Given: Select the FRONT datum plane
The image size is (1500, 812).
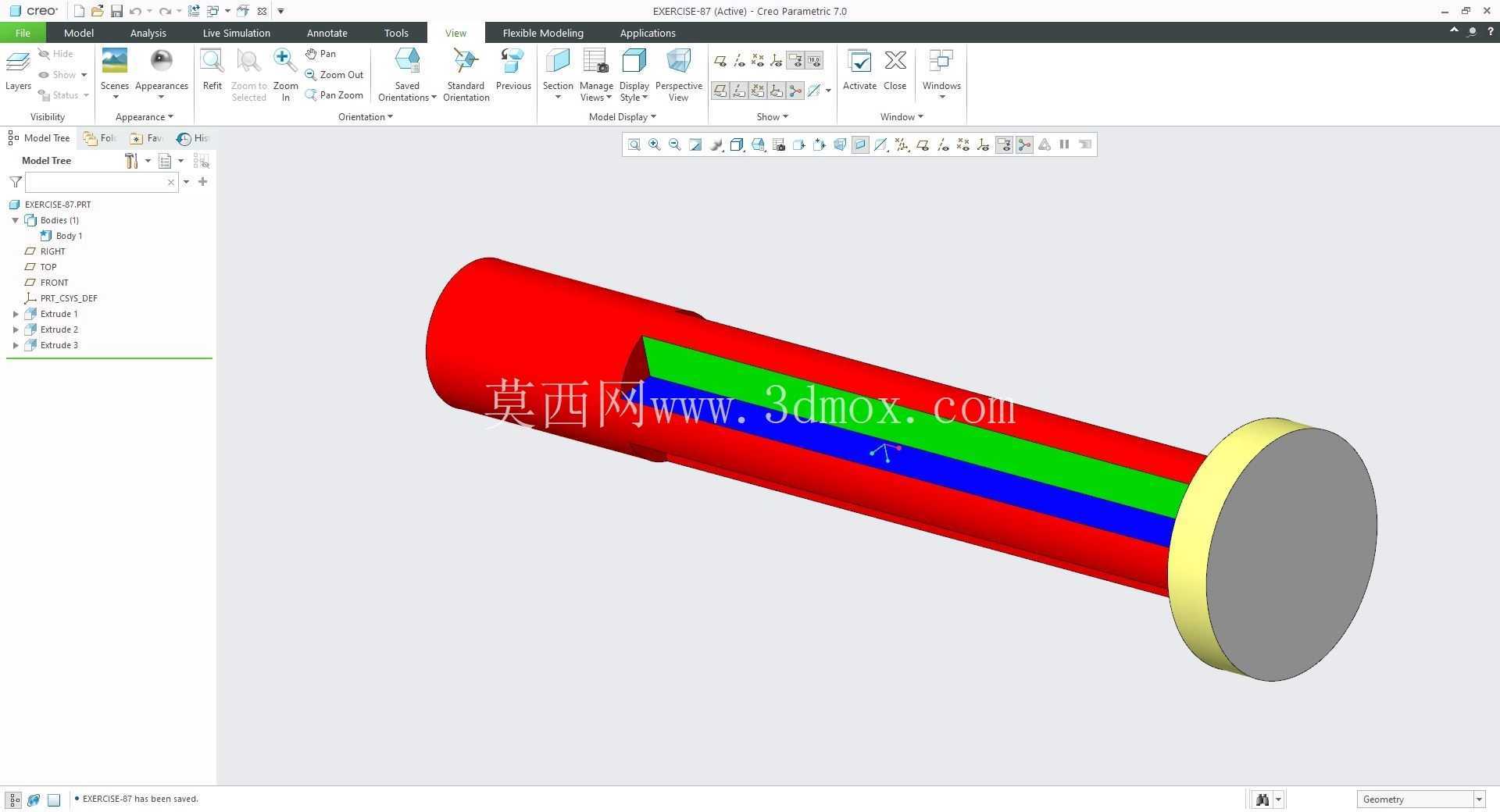Looking at the screenshot, I should (47, 283).
